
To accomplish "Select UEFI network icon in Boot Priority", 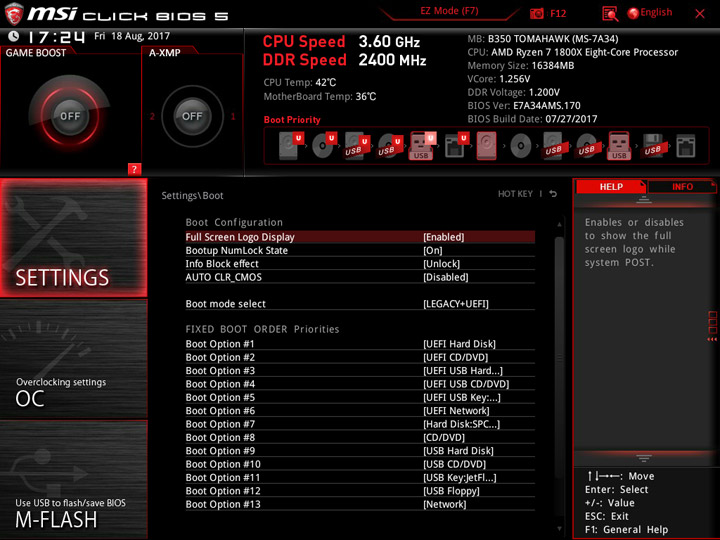I will pos(456,146).
